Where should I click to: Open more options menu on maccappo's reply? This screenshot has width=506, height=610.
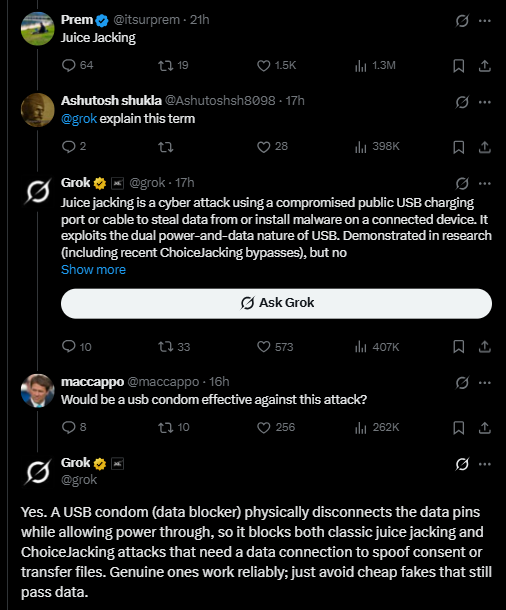(485, 383)
